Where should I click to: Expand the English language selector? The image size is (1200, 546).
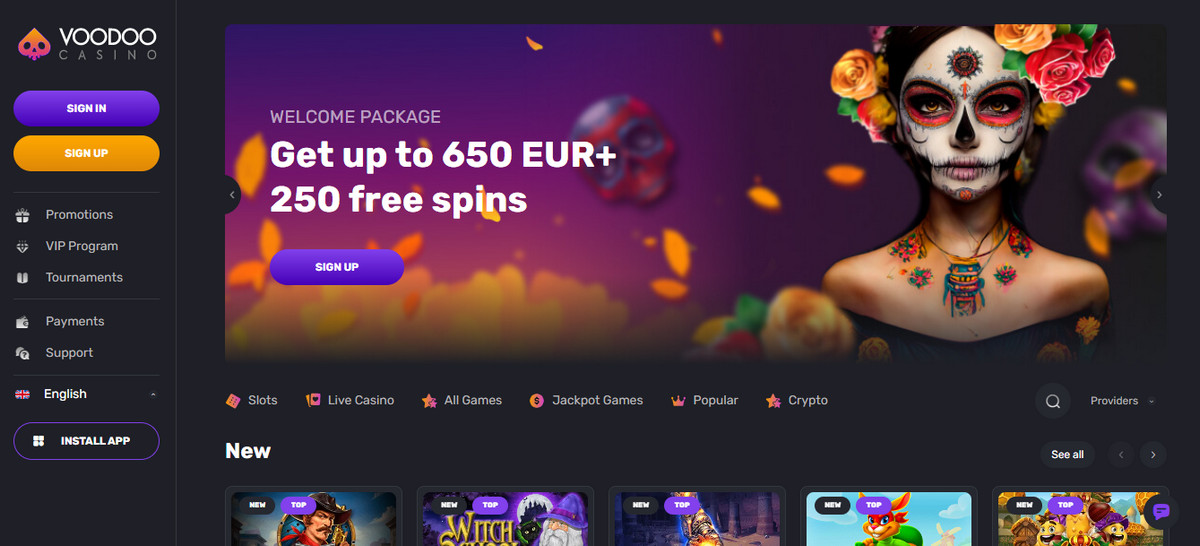[86, 394]
